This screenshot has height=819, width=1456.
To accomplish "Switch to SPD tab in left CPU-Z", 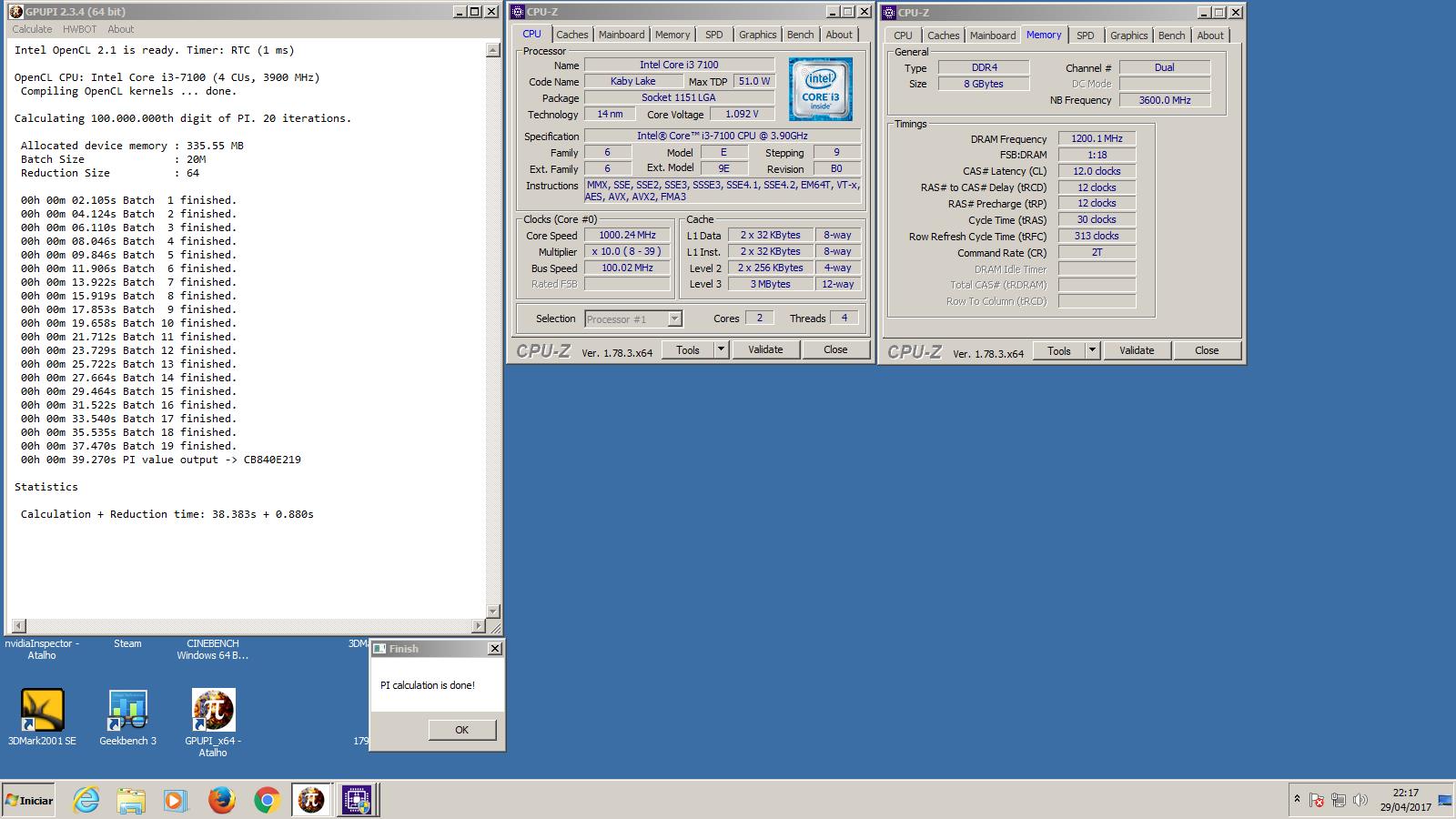I will pyautogui.click(x=714, y=35).
